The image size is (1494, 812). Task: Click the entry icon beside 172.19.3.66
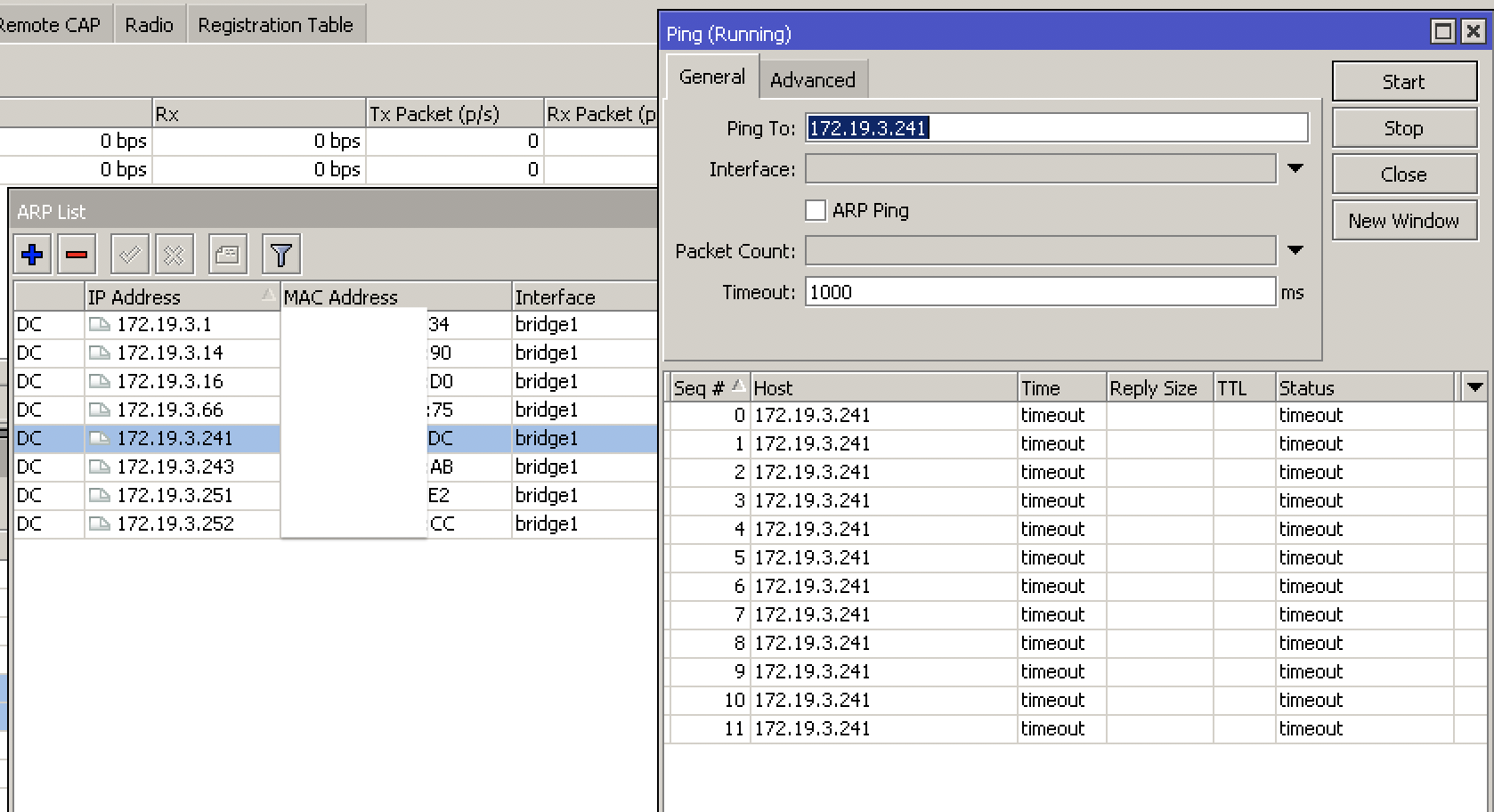100,410
